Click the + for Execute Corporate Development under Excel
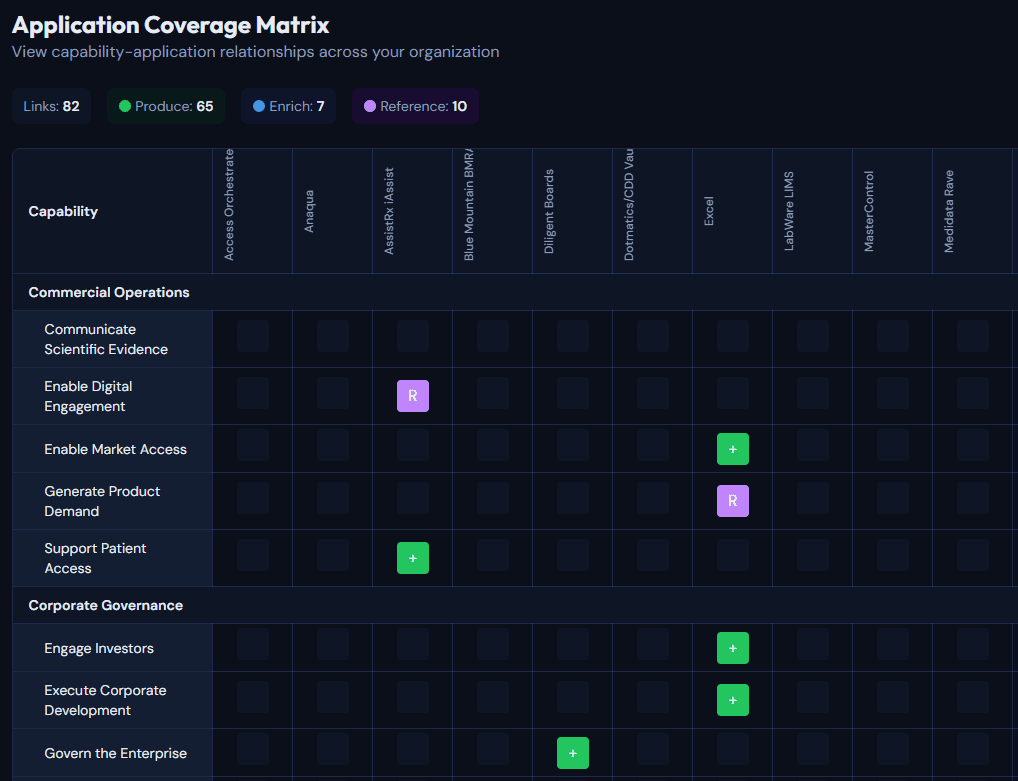 [733, 700]
